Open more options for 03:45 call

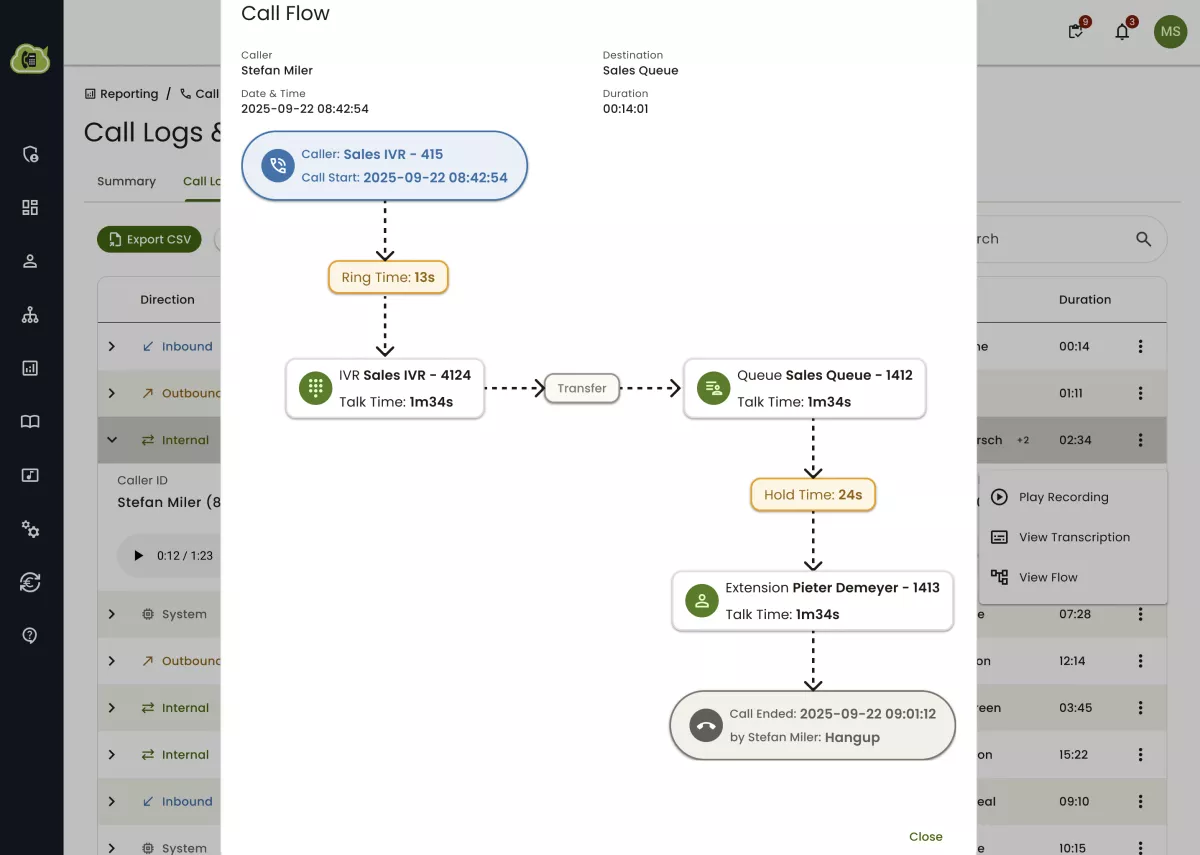(x=1140, y=708)
